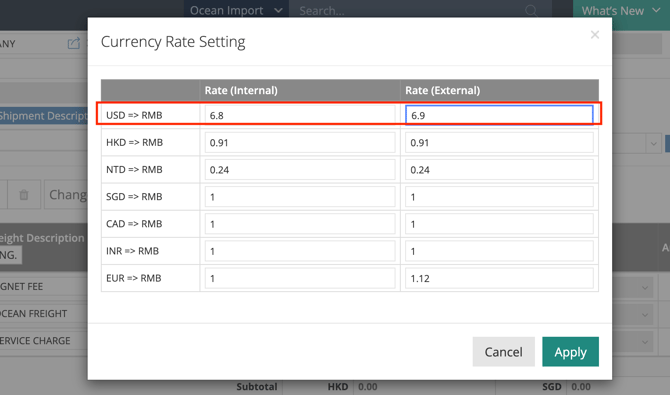
Task: Click the SGD => RMB row label
Action: point(134,197)
